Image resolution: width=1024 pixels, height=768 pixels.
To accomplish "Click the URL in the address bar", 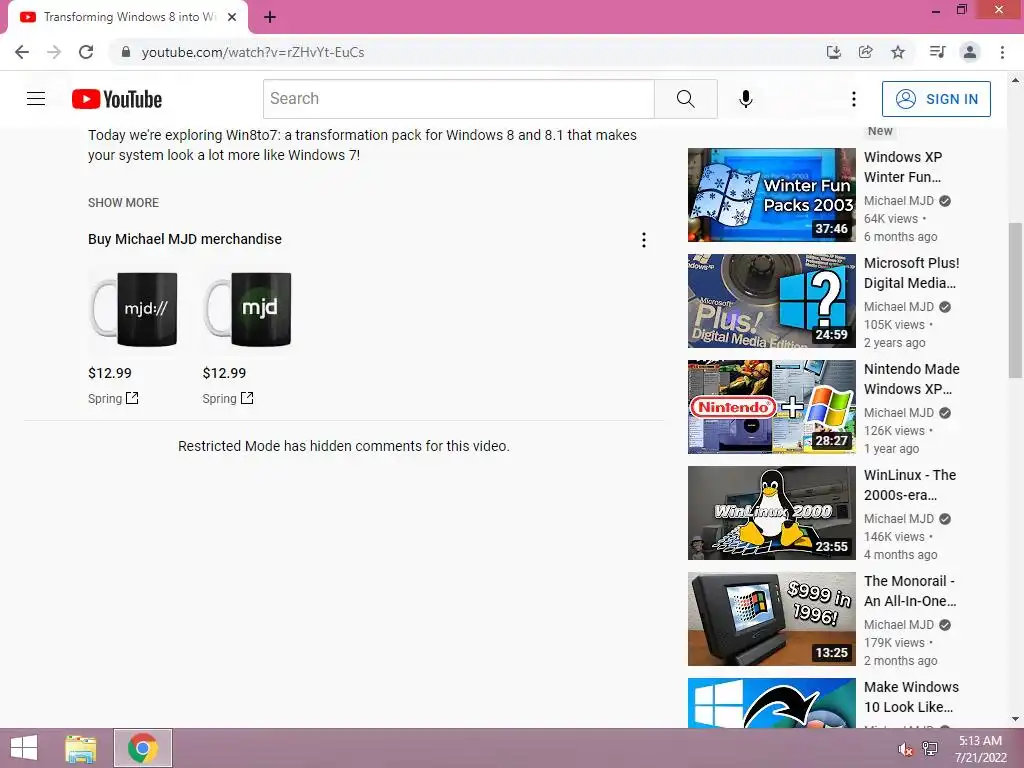I will (253, 52).
